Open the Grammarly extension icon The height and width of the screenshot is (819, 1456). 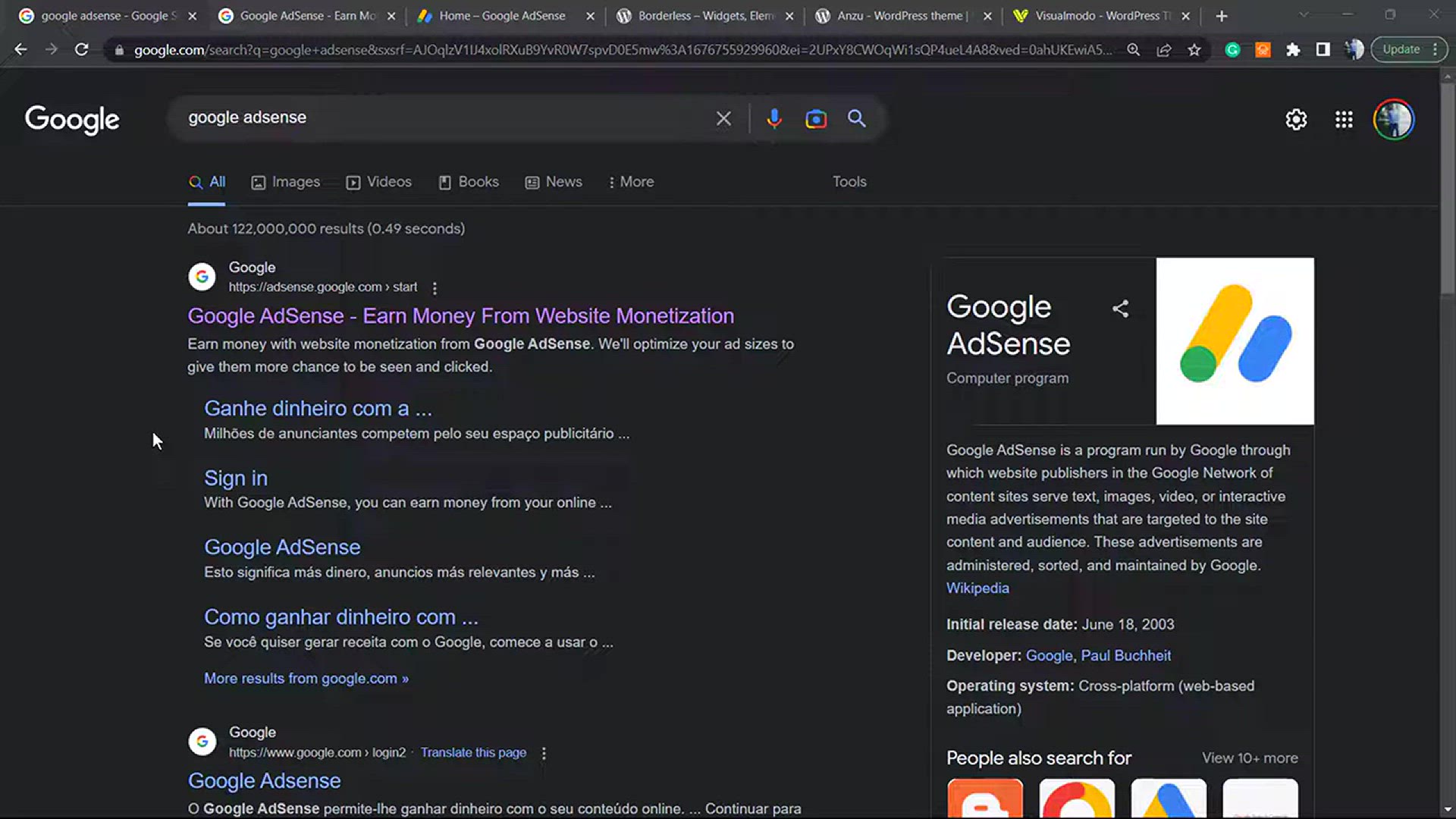click(x=1232, y=49)
